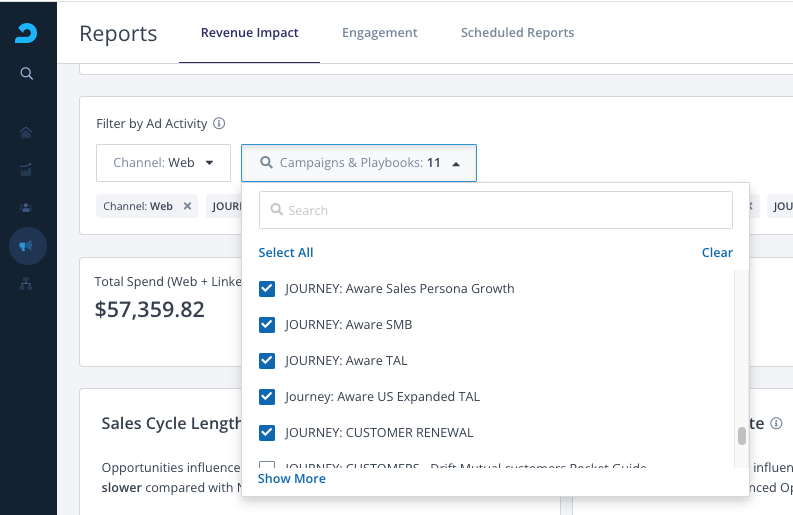This screenshot has width=793, height=515.
Task: Collapse the Campaigns & Playbooks dropdown
Action: coord(359,163)
